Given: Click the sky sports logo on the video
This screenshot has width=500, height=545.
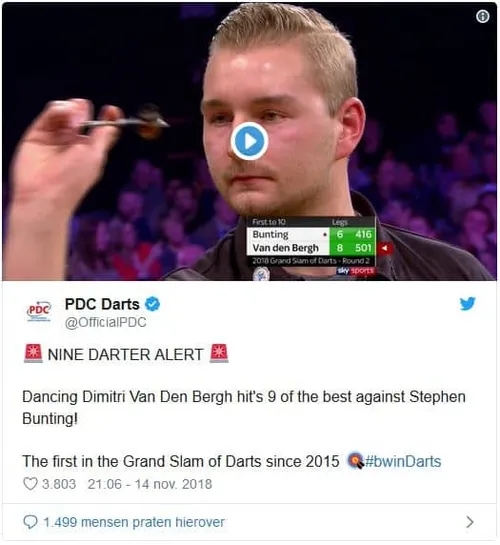Looking at the screenshot, I should coord(355,270).
